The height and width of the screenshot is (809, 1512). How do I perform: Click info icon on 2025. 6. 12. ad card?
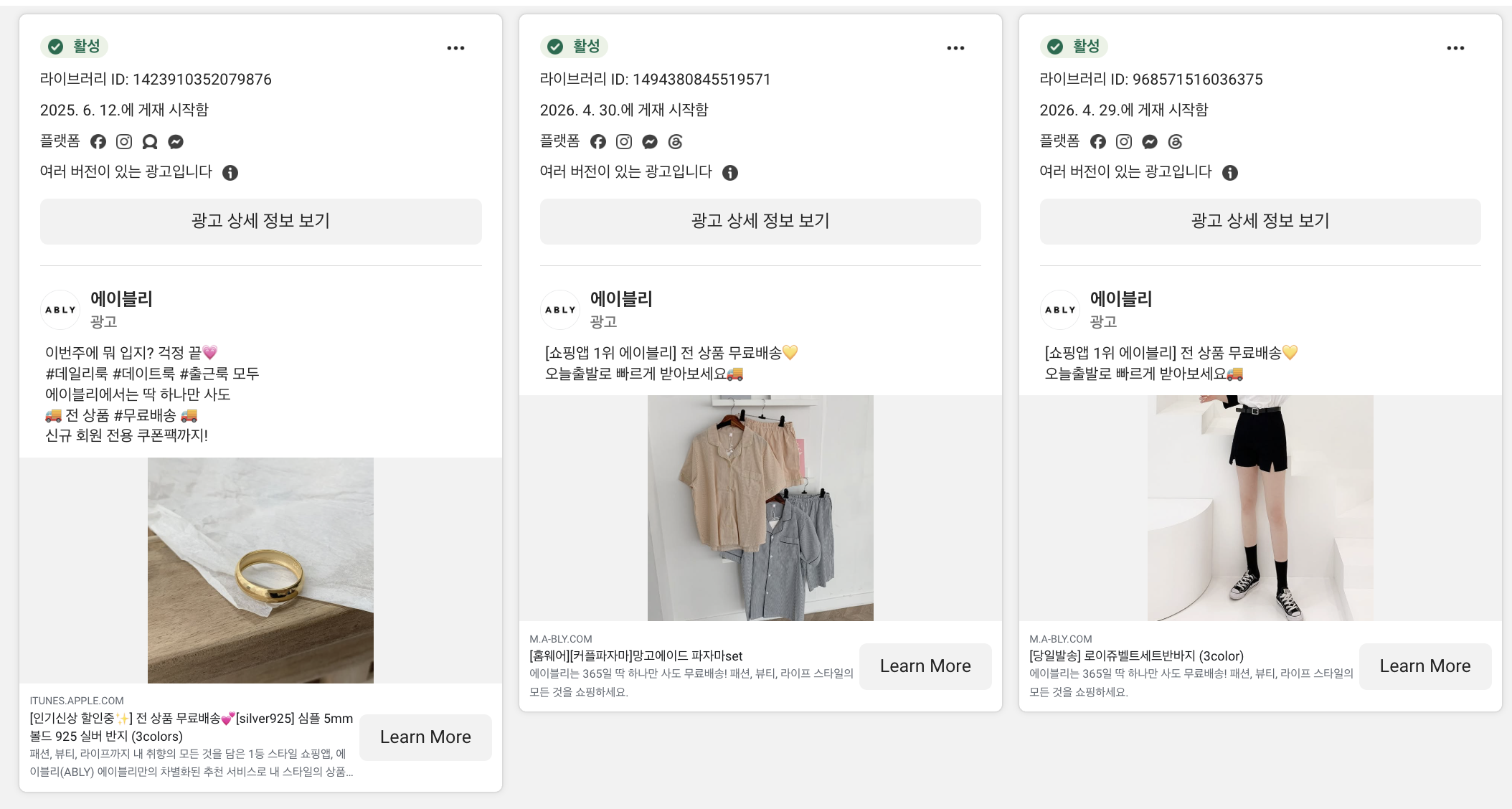point(230,172)
